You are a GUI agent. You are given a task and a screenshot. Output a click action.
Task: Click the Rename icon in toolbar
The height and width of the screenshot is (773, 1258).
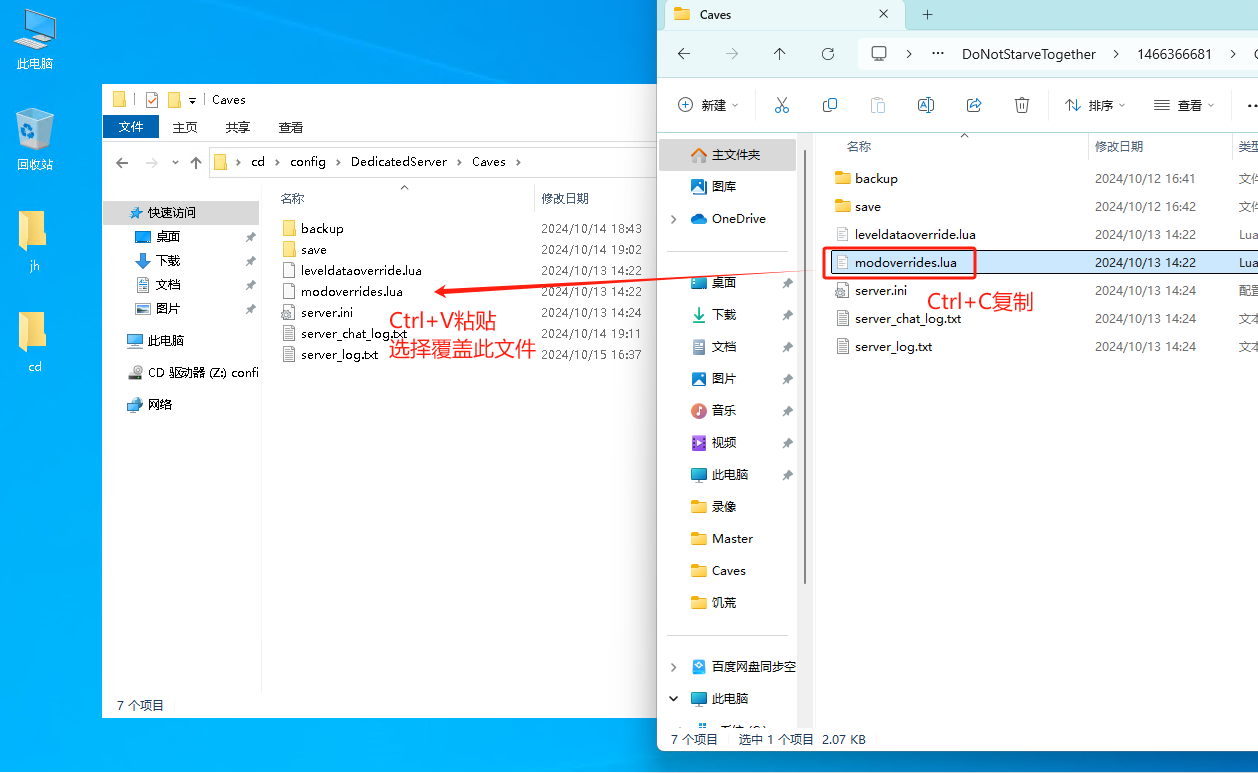click(x=926, y=105)
